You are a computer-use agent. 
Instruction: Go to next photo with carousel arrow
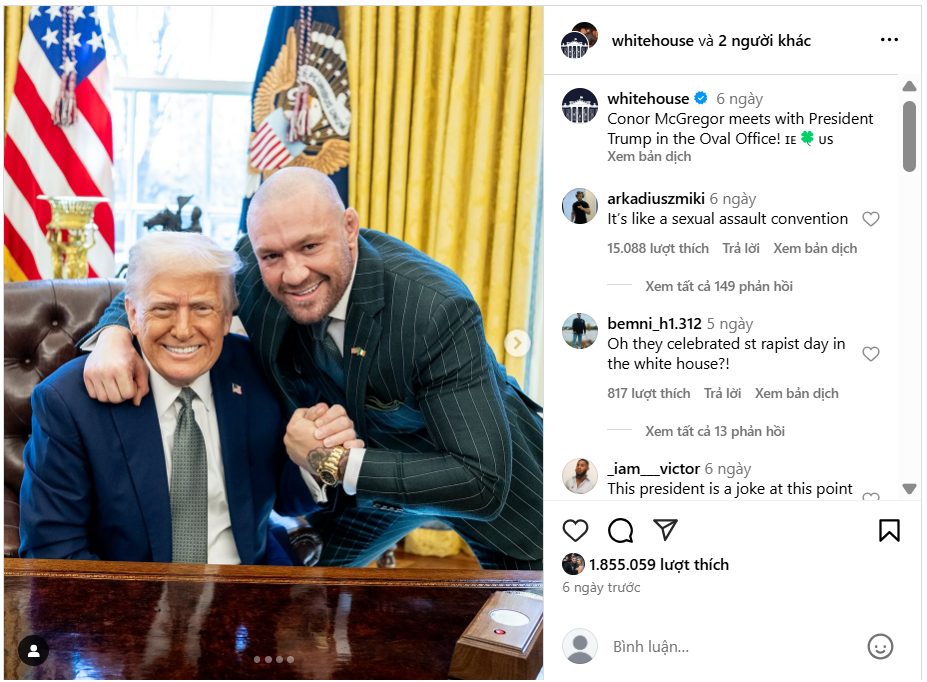[517, 343]
